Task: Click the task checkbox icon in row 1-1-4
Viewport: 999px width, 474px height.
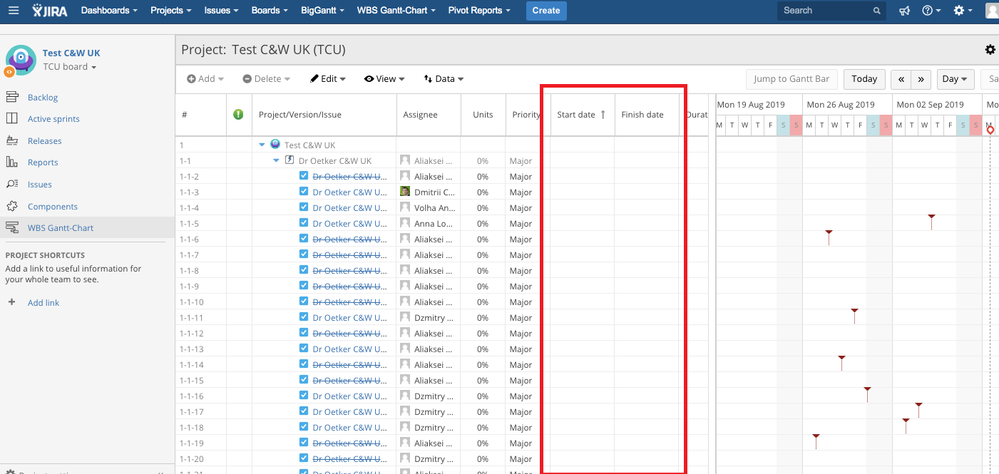Action: click(304, 207)
